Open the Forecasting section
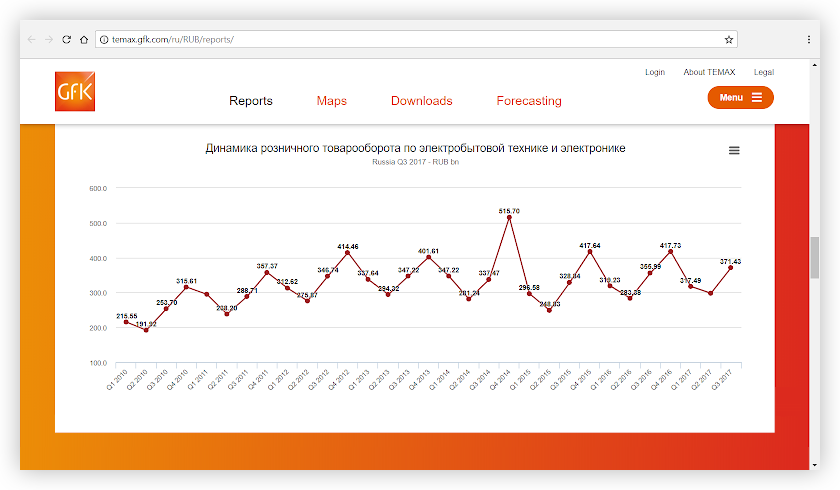This screenshot has width=840, height=490. 529,101
